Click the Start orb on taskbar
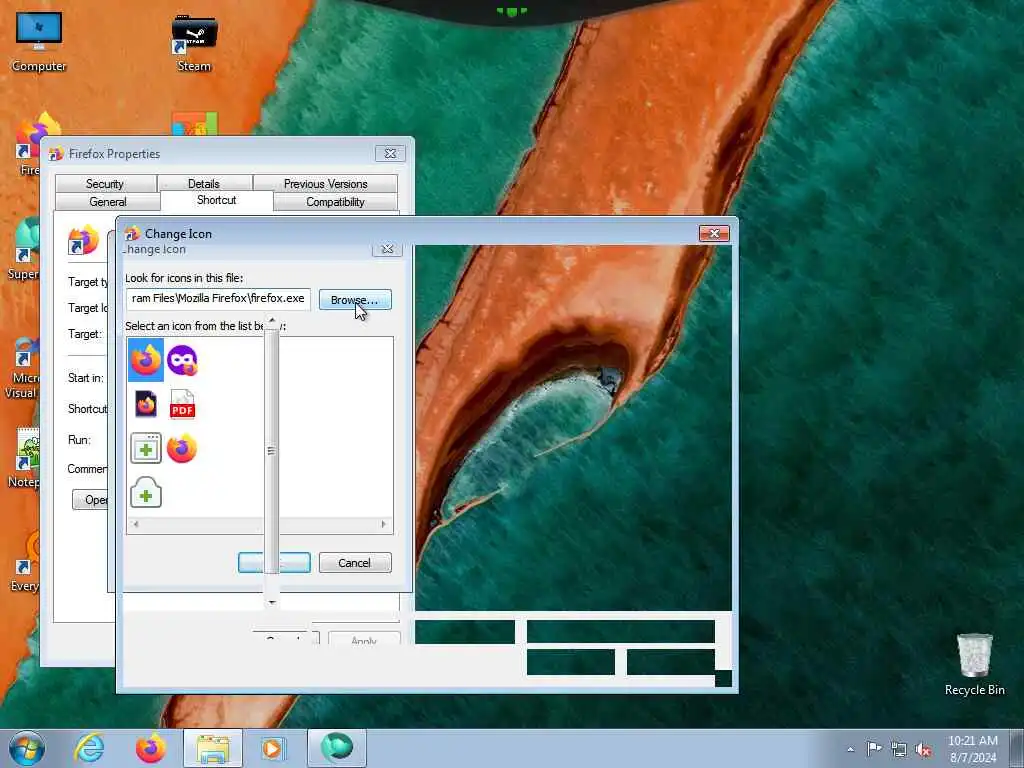This screenshot has width=1024, height=768. [27, 748]
